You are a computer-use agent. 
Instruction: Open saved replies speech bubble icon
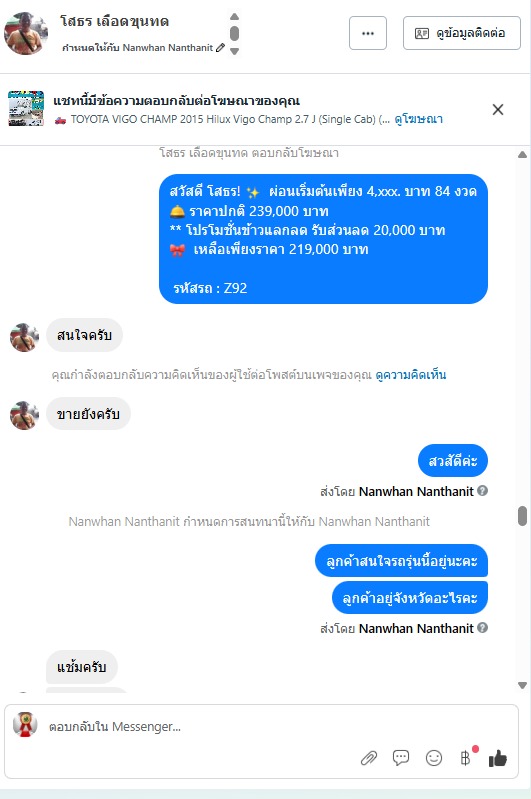click(401, 758)
